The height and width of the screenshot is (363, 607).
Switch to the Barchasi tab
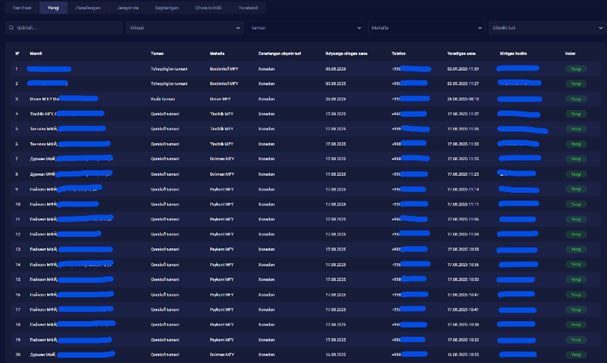[x=22, y=8]
